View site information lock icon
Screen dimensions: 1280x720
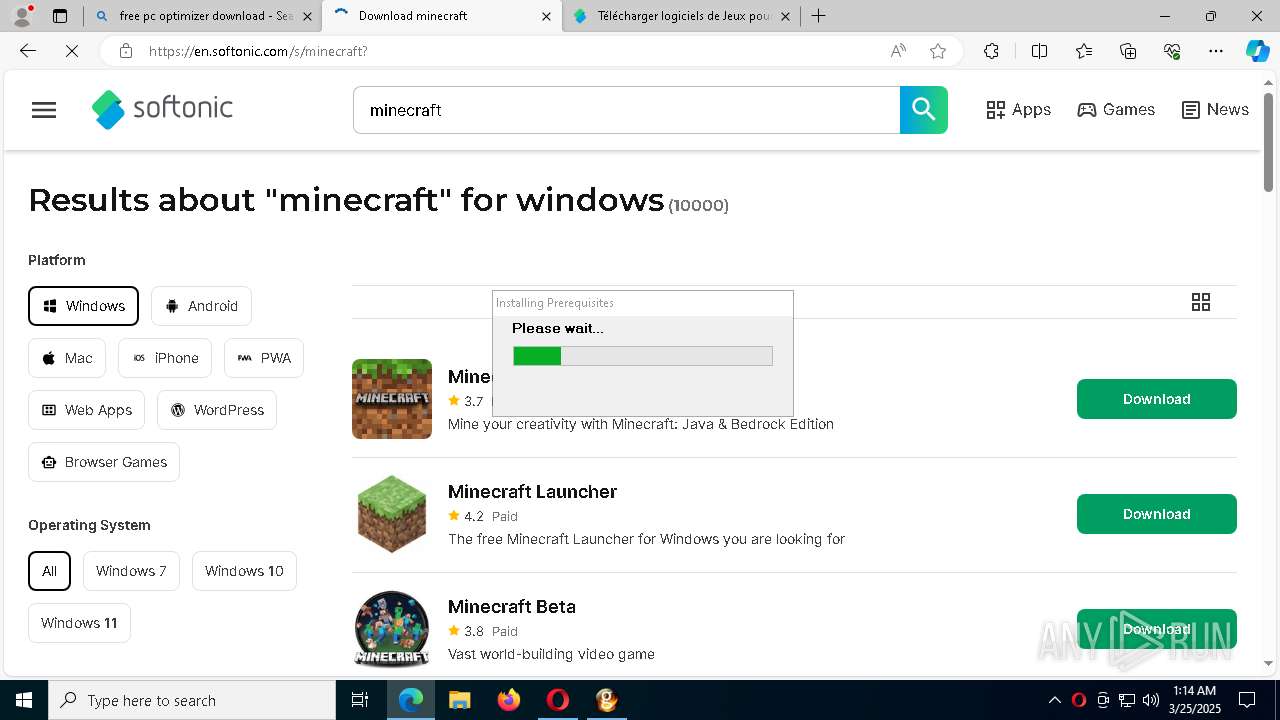(126, 51)
